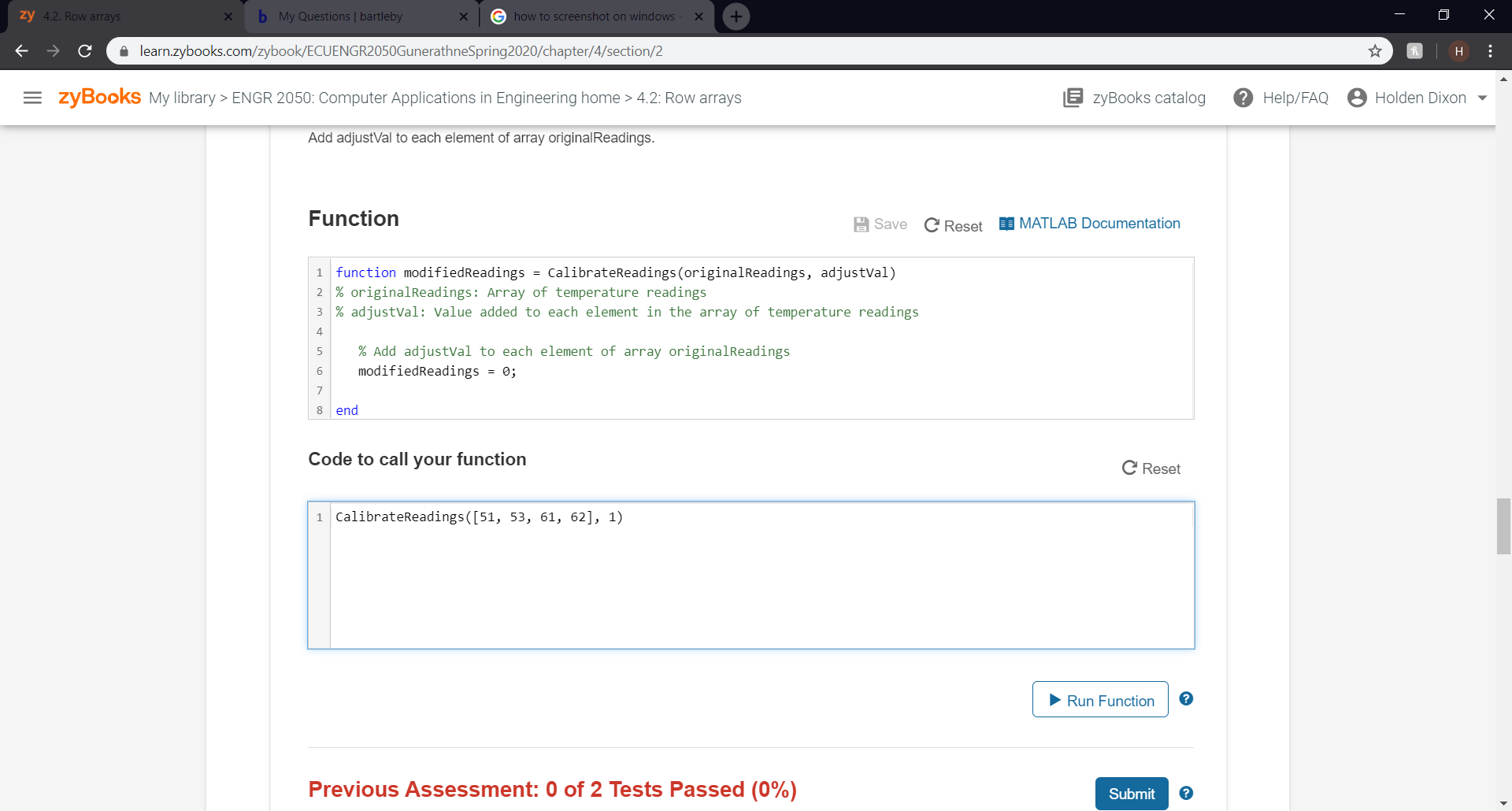Reset the Code to call your function
Screen dimensions: 1512x811
(1151, 468)
